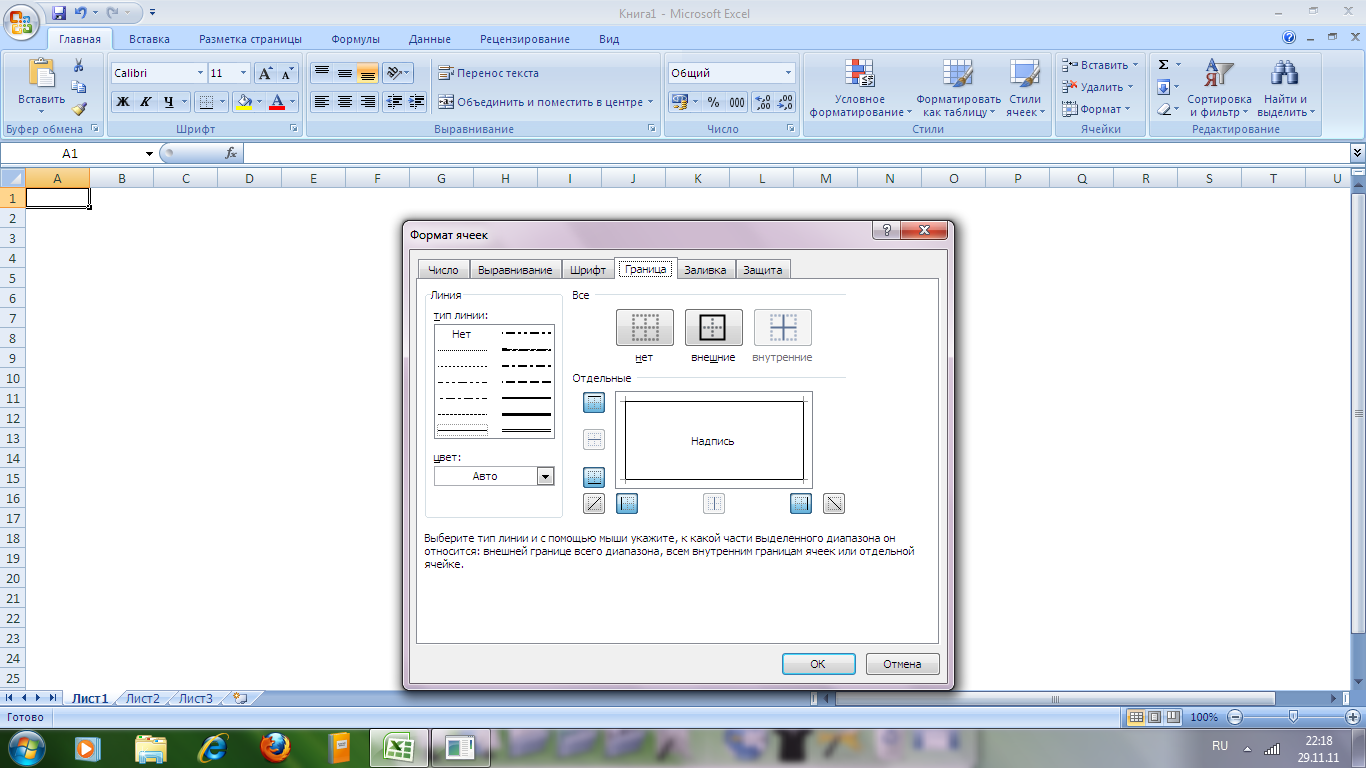Toggle the right border button in dialog
Viewport: 1366px width, 768px height.
click(x=801, y=503)
